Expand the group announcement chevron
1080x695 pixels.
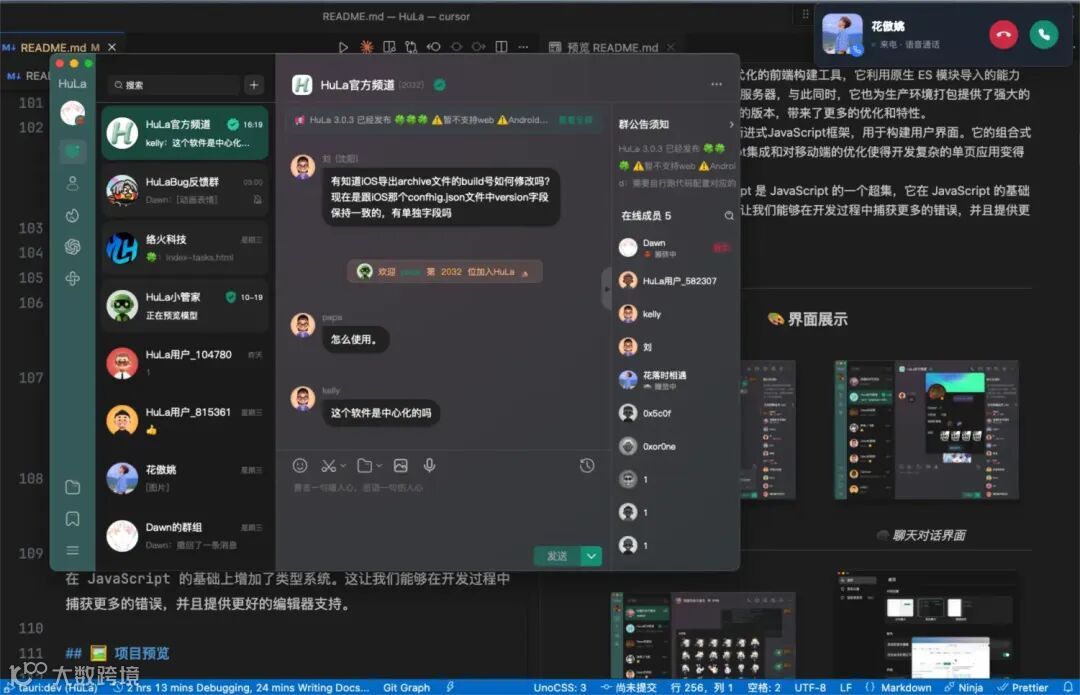(731, 125)
